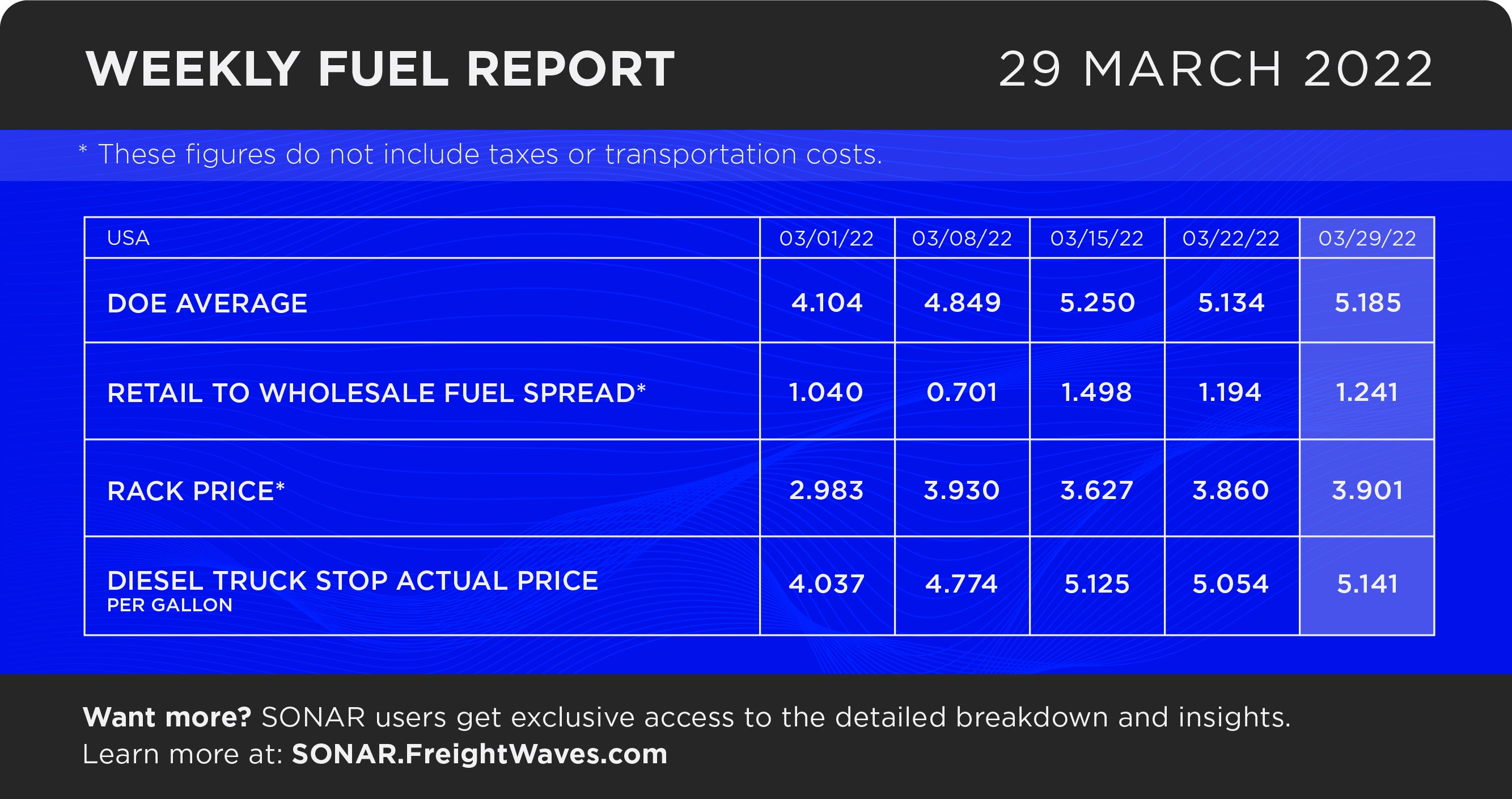Click the fuel spread value 0.701
This screenshot has height=799, width=1512.
click(x=962, y=392)
